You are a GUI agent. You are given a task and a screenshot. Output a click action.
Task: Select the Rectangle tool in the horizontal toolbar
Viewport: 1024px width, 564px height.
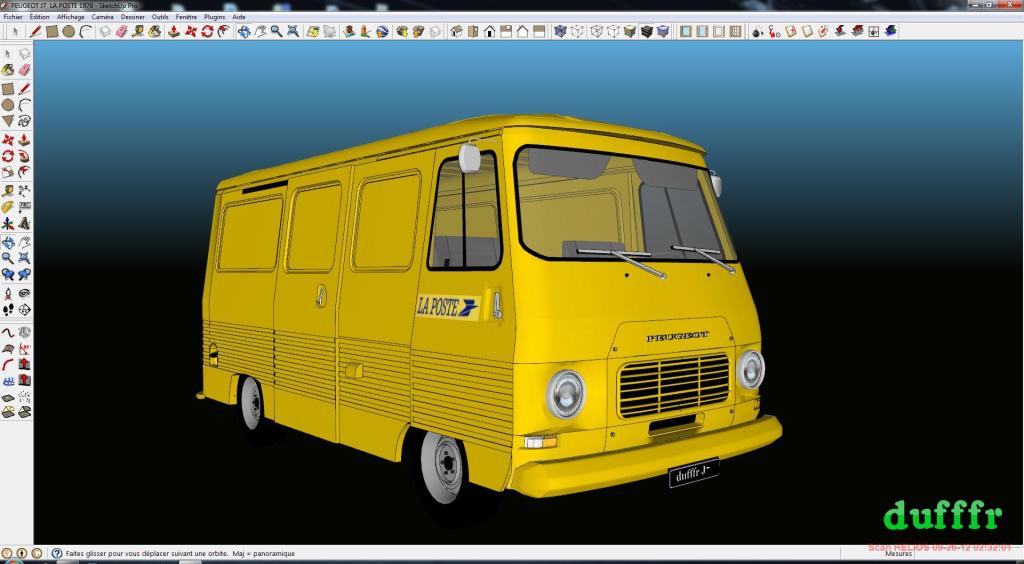[x=52, y=31]
